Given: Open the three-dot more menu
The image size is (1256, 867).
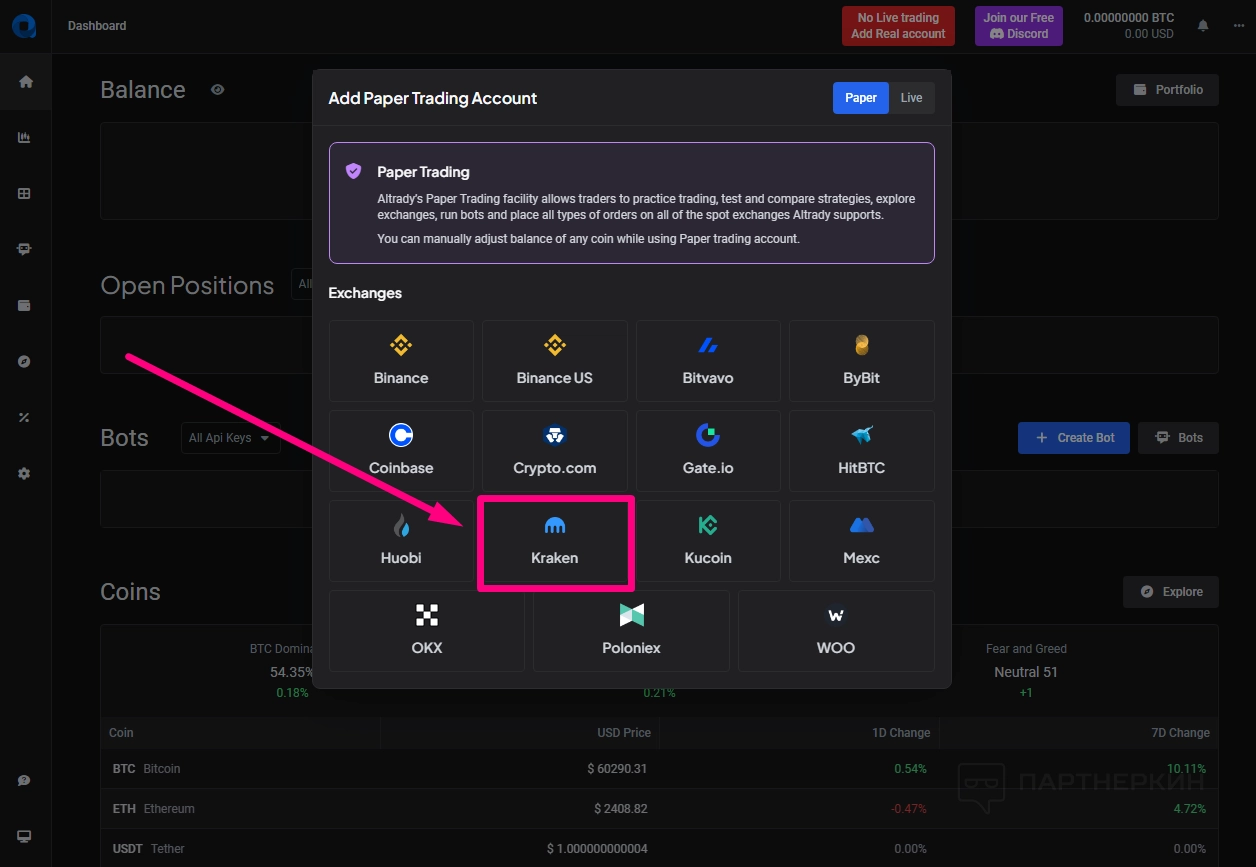Looking at the screenshot, I should (x=1239, y=26).
